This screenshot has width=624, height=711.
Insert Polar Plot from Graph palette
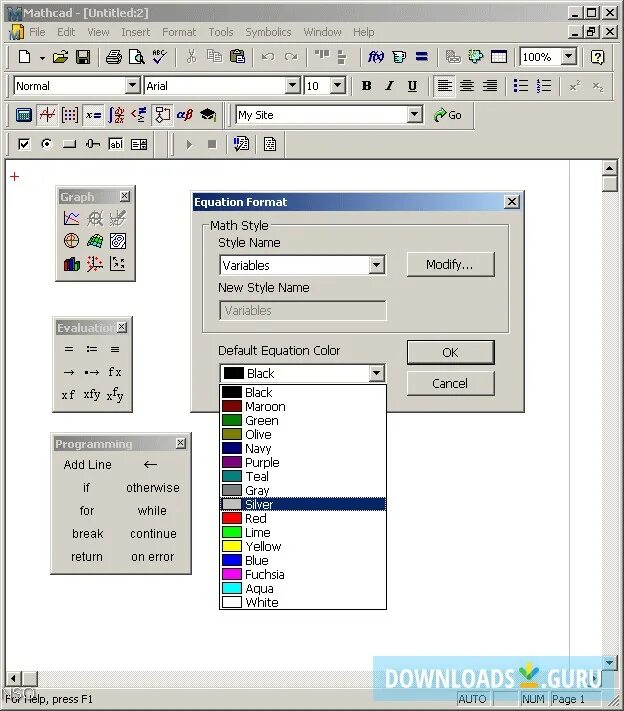pyautogui.click(x=71, y=241)
